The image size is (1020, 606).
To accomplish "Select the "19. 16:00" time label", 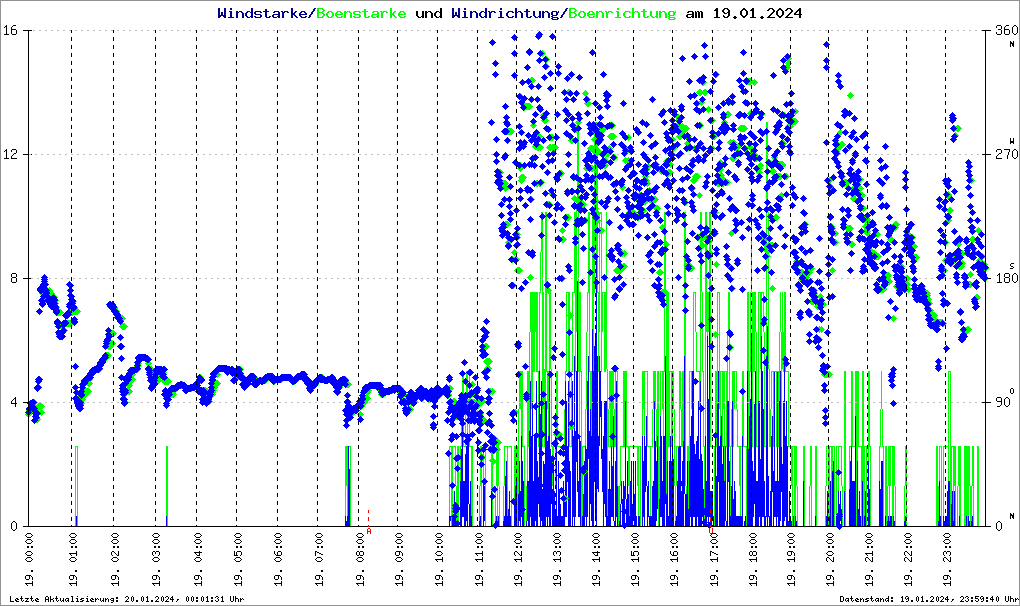I will coord(674,559).
